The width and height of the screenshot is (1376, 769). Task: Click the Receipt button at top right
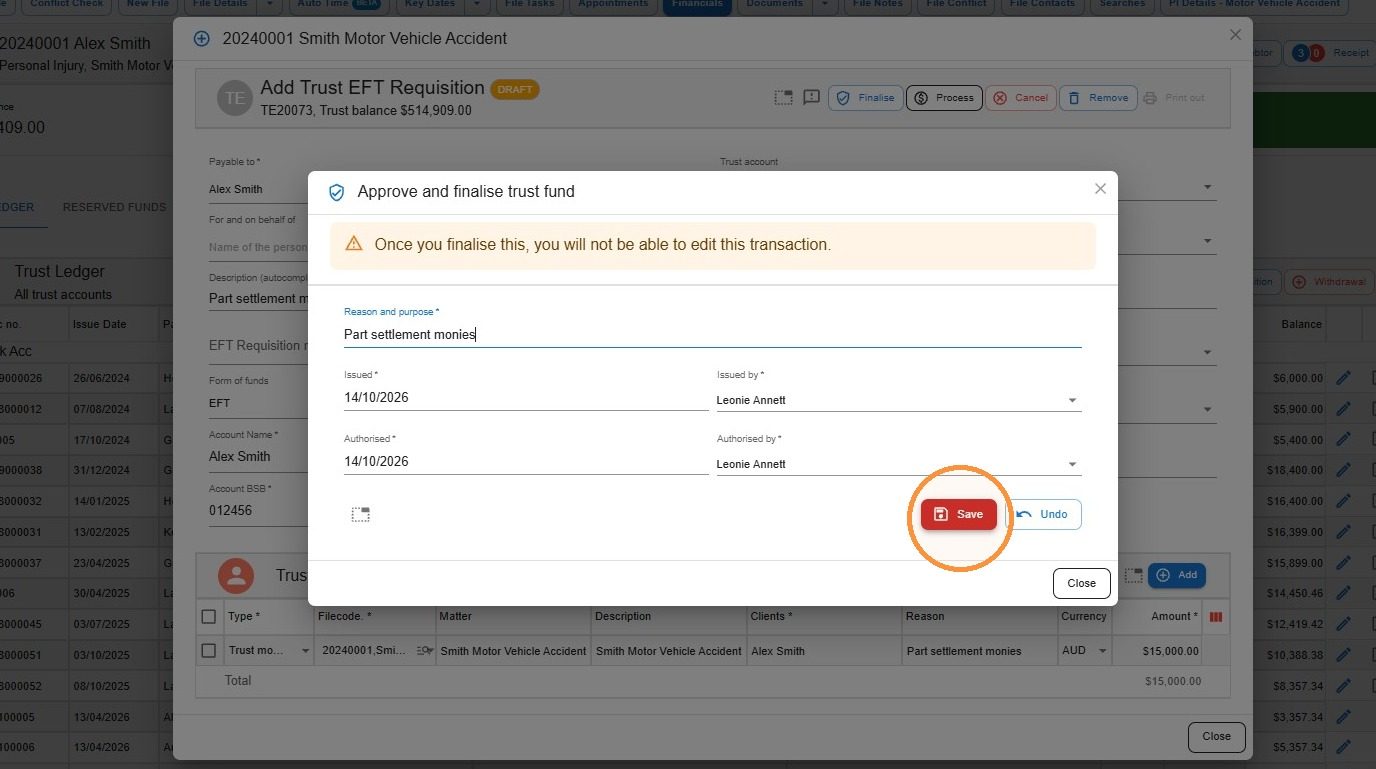pos(1330,53)
